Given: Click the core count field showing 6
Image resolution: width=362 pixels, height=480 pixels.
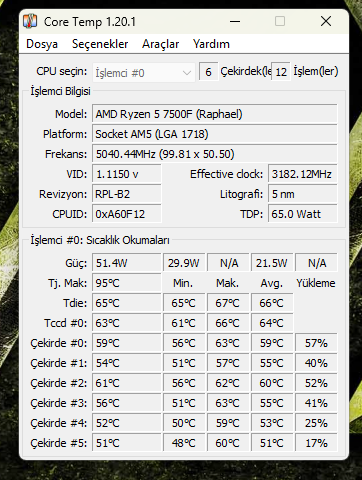Looking at the screenshot, I should [x=208, y=72].
